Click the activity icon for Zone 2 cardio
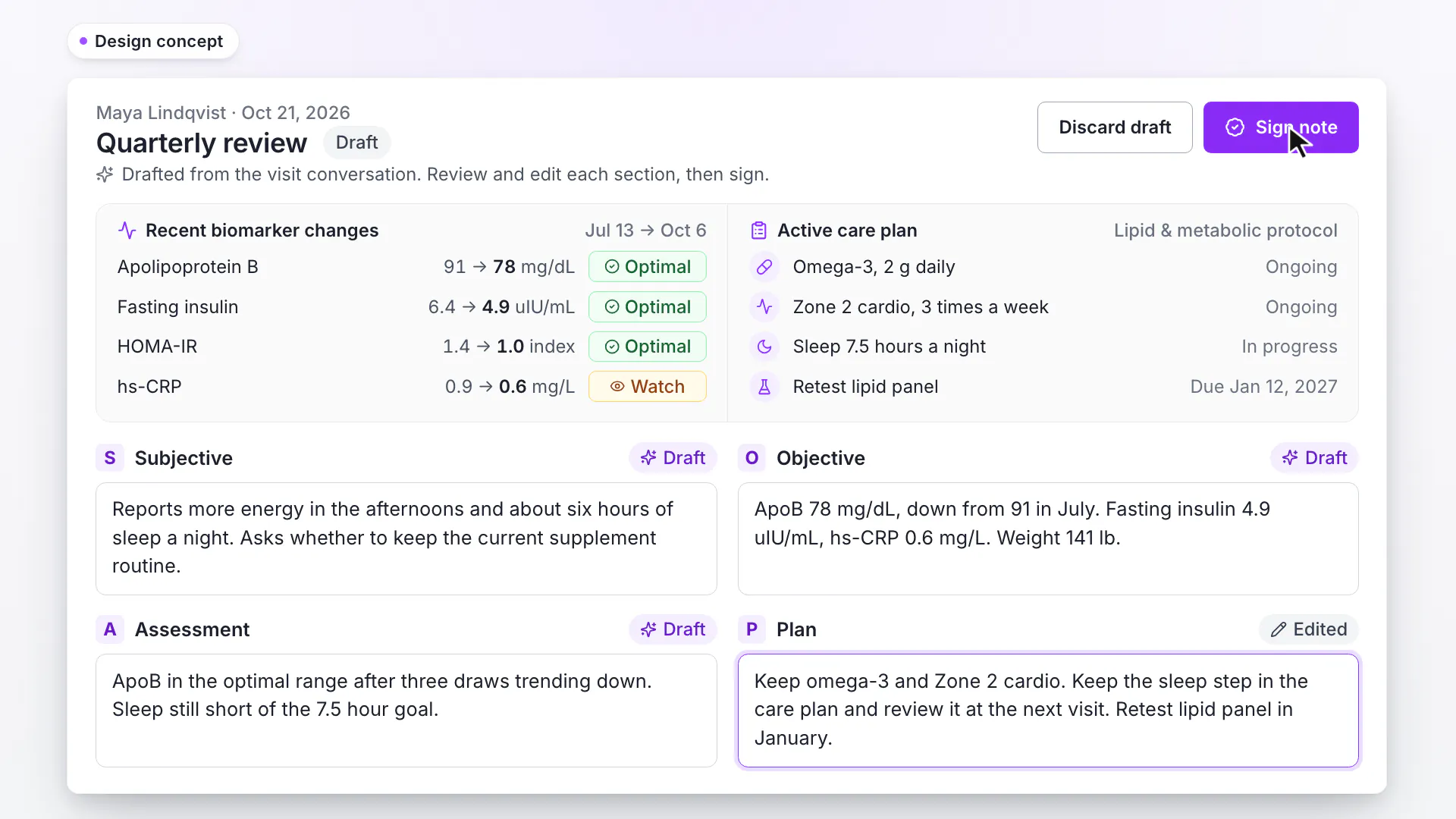This screenshot has height=819, width=1456. tap(764, 307)
